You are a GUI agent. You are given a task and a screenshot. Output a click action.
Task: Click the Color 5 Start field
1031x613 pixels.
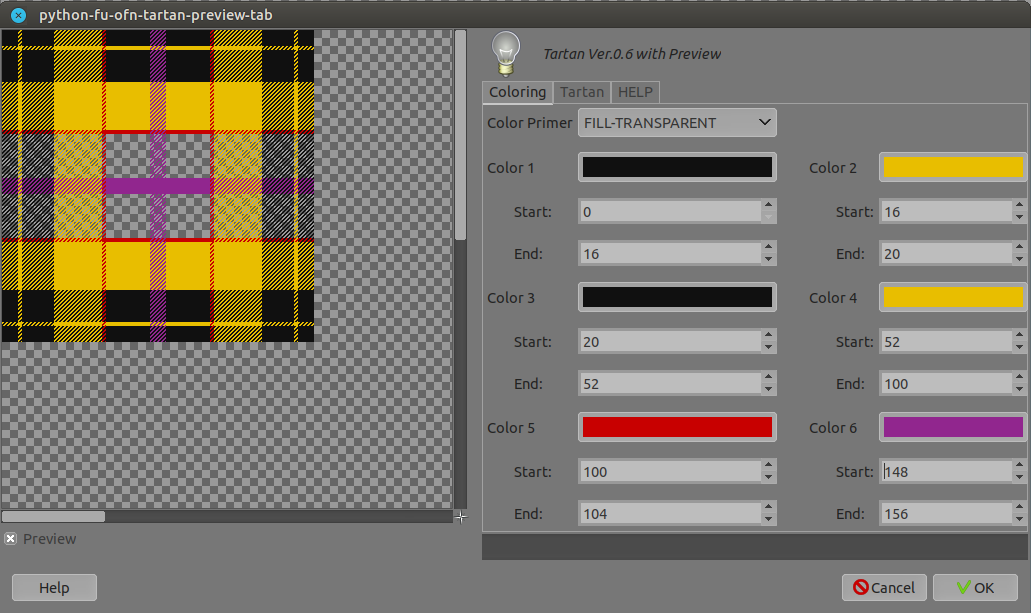(x=670, y=472)
